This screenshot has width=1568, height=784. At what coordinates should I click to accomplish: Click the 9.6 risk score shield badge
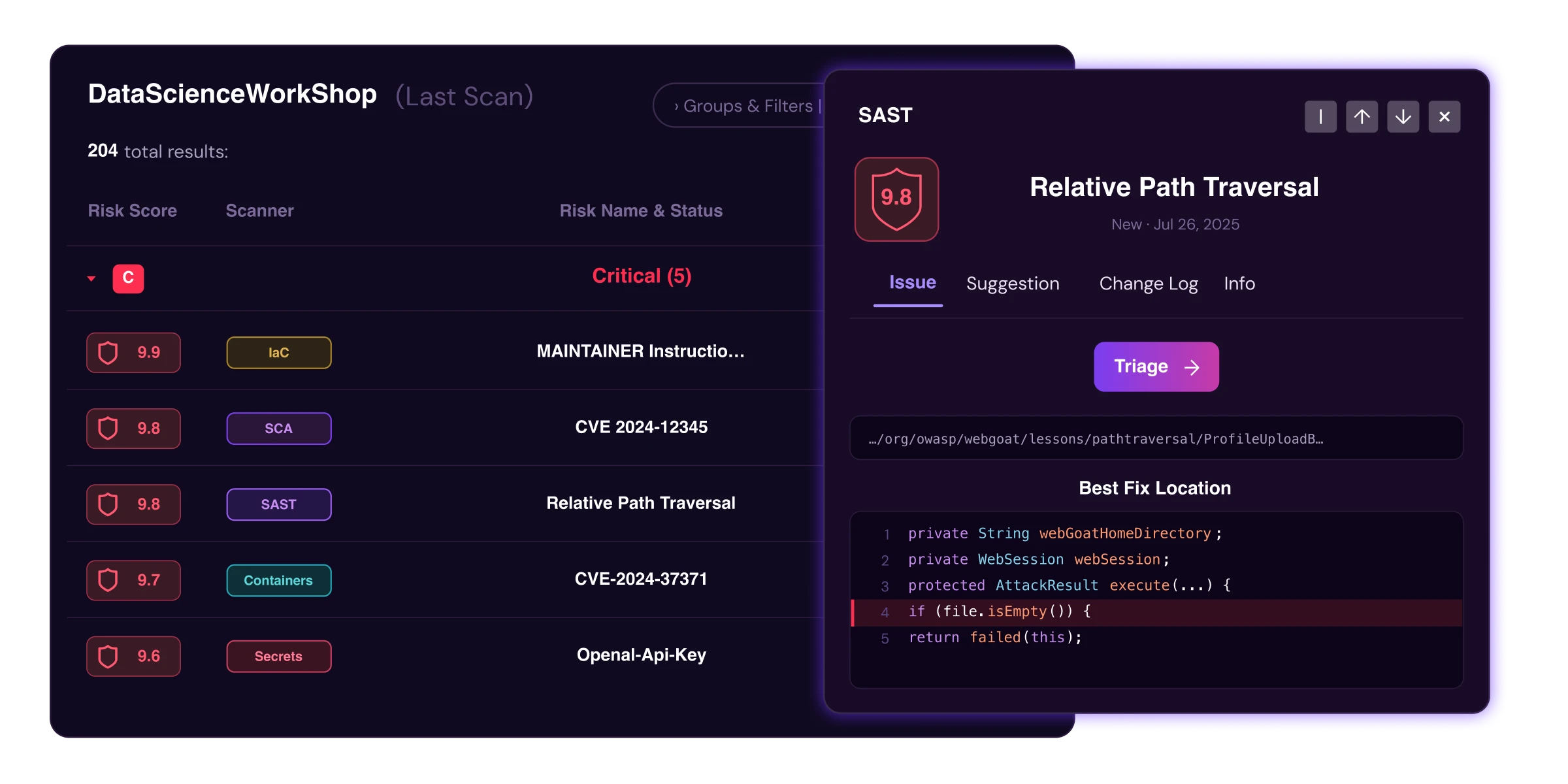(133, 656)
